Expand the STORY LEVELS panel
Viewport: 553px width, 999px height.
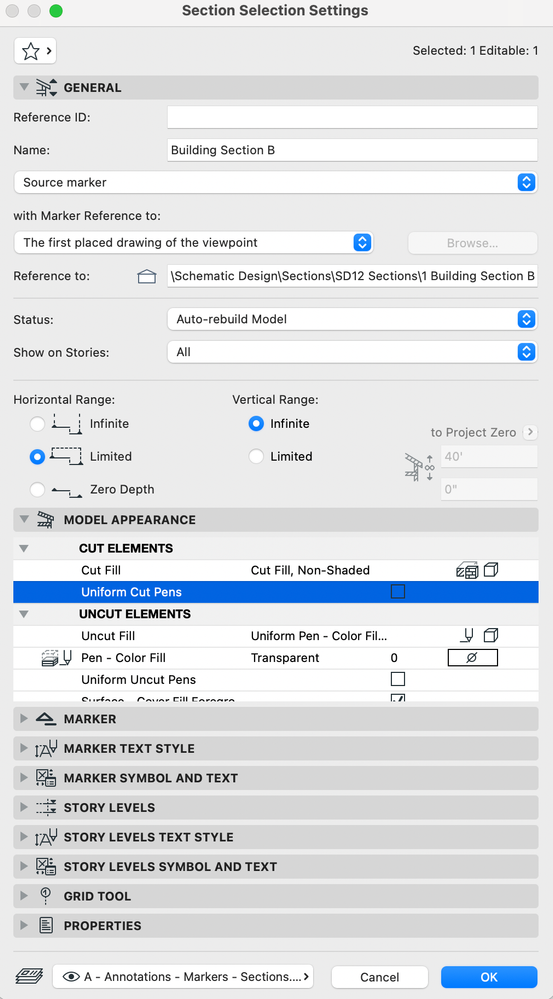[276, 808]
